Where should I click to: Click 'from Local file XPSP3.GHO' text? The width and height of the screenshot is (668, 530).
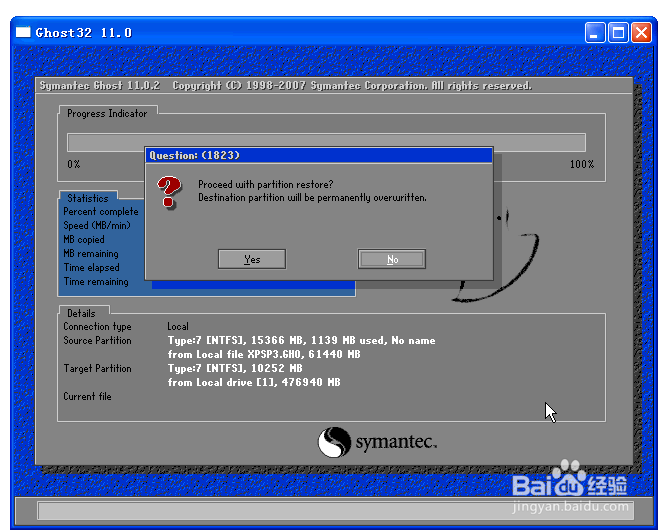pyautogui.click(x=264, y=354)
